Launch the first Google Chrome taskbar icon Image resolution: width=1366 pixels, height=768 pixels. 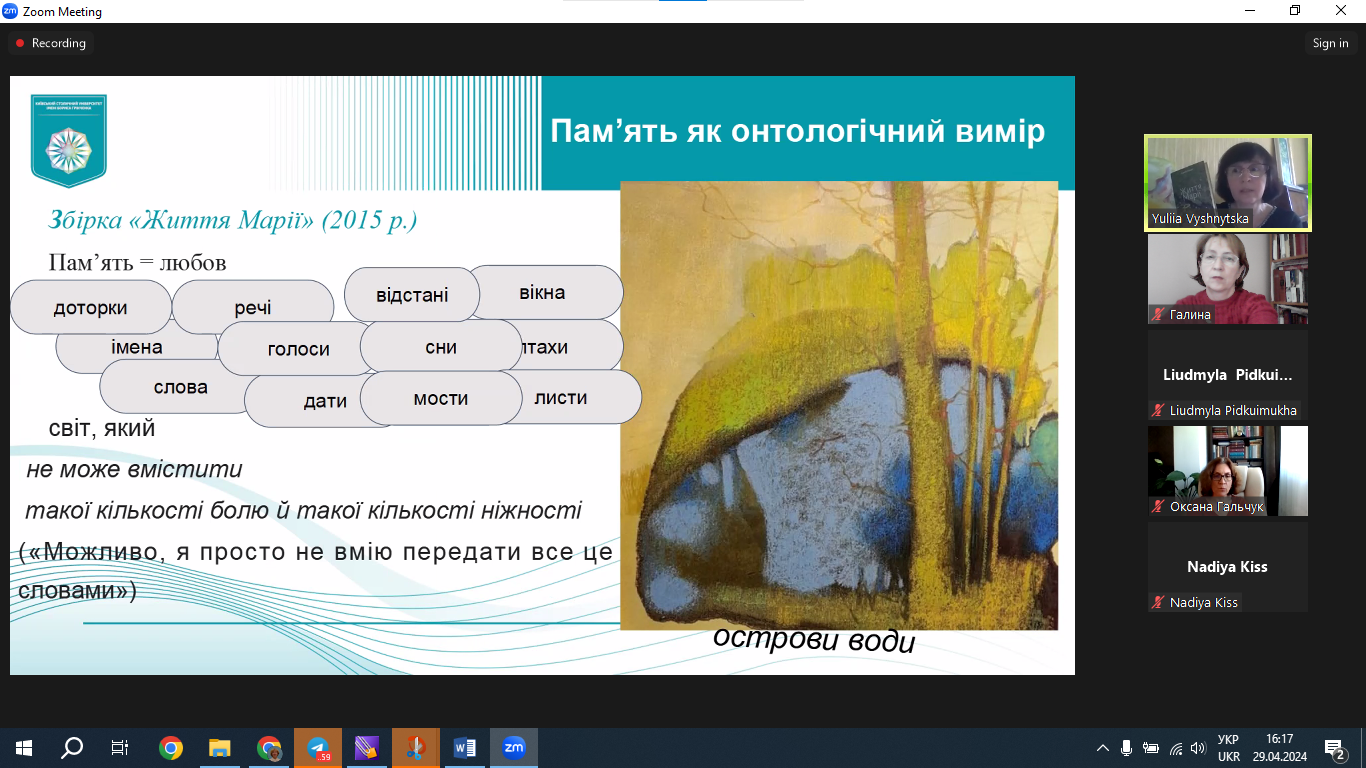pyautogui.click(x=171, y=748)
